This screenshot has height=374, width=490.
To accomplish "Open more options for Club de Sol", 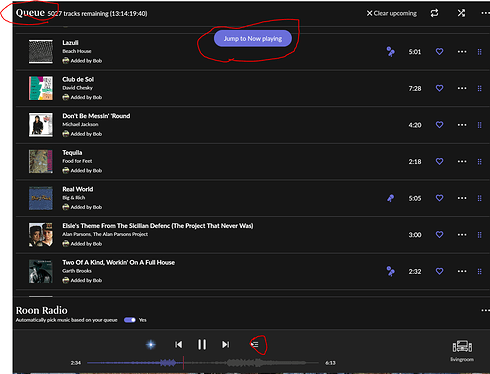I will click(x=462, y=88).
